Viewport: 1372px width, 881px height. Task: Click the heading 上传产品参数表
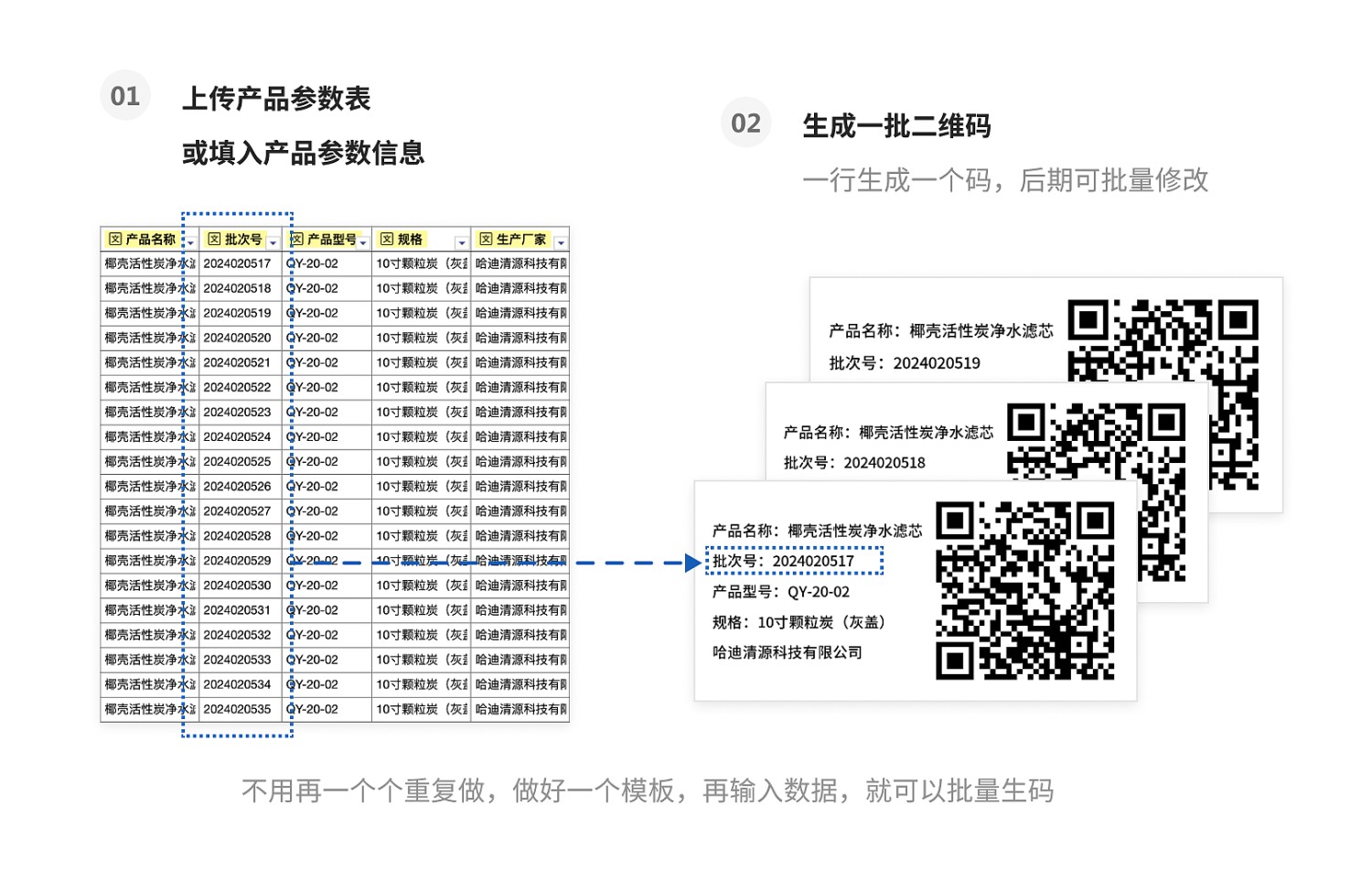(x=276, y=98)
